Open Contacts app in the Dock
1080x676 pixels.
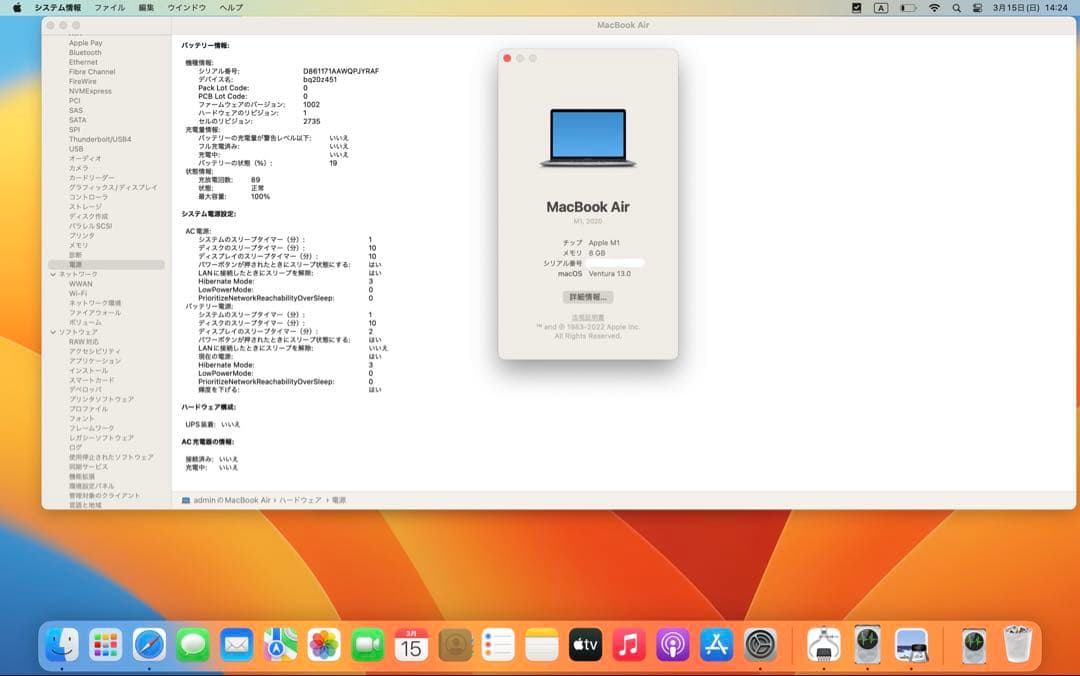pos(455,646)
